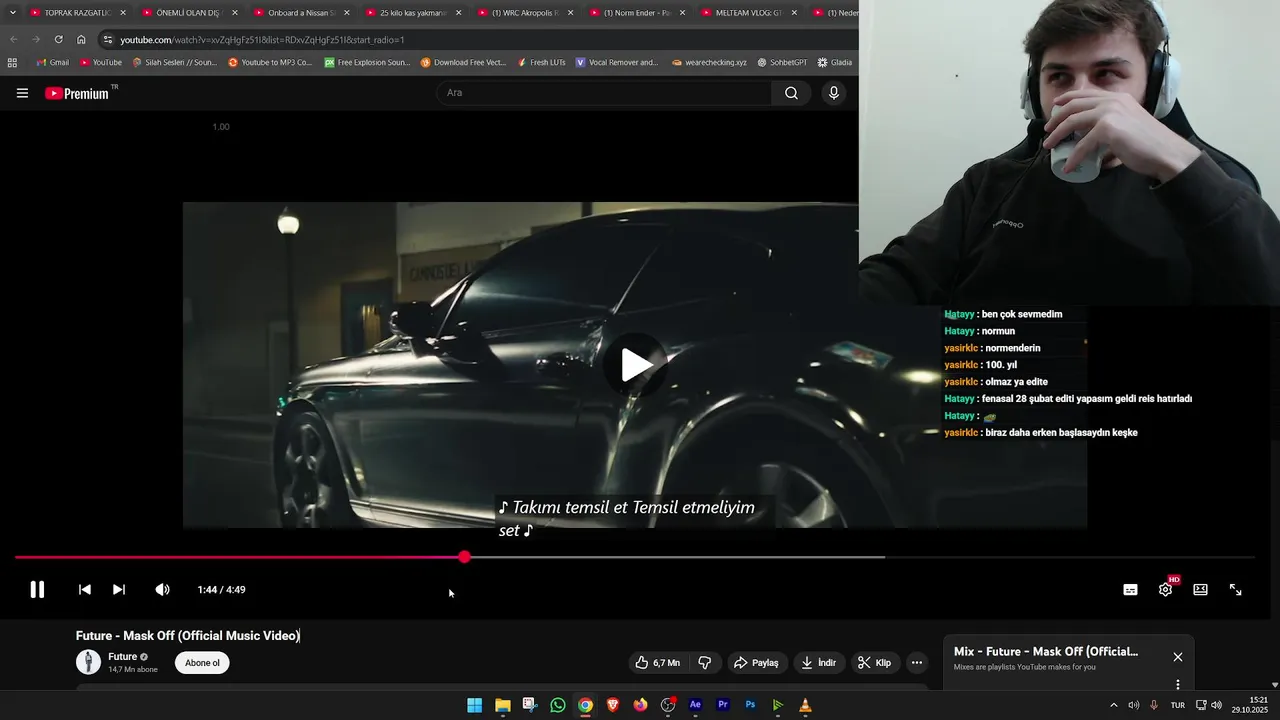Open WhatsApp from the taskbar

558,705
